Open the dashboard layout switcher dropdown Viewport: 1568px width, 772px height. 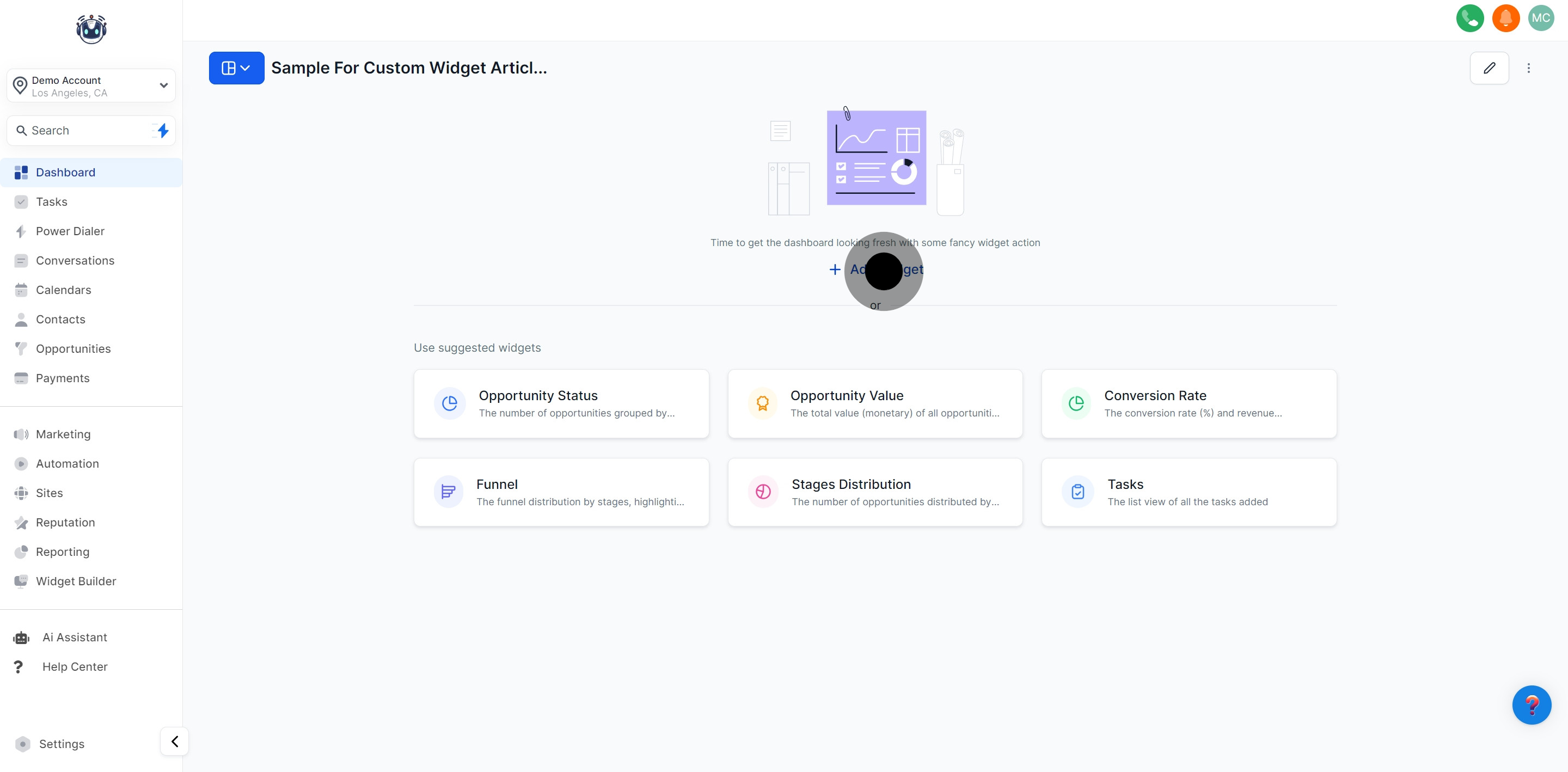point(236,68)
